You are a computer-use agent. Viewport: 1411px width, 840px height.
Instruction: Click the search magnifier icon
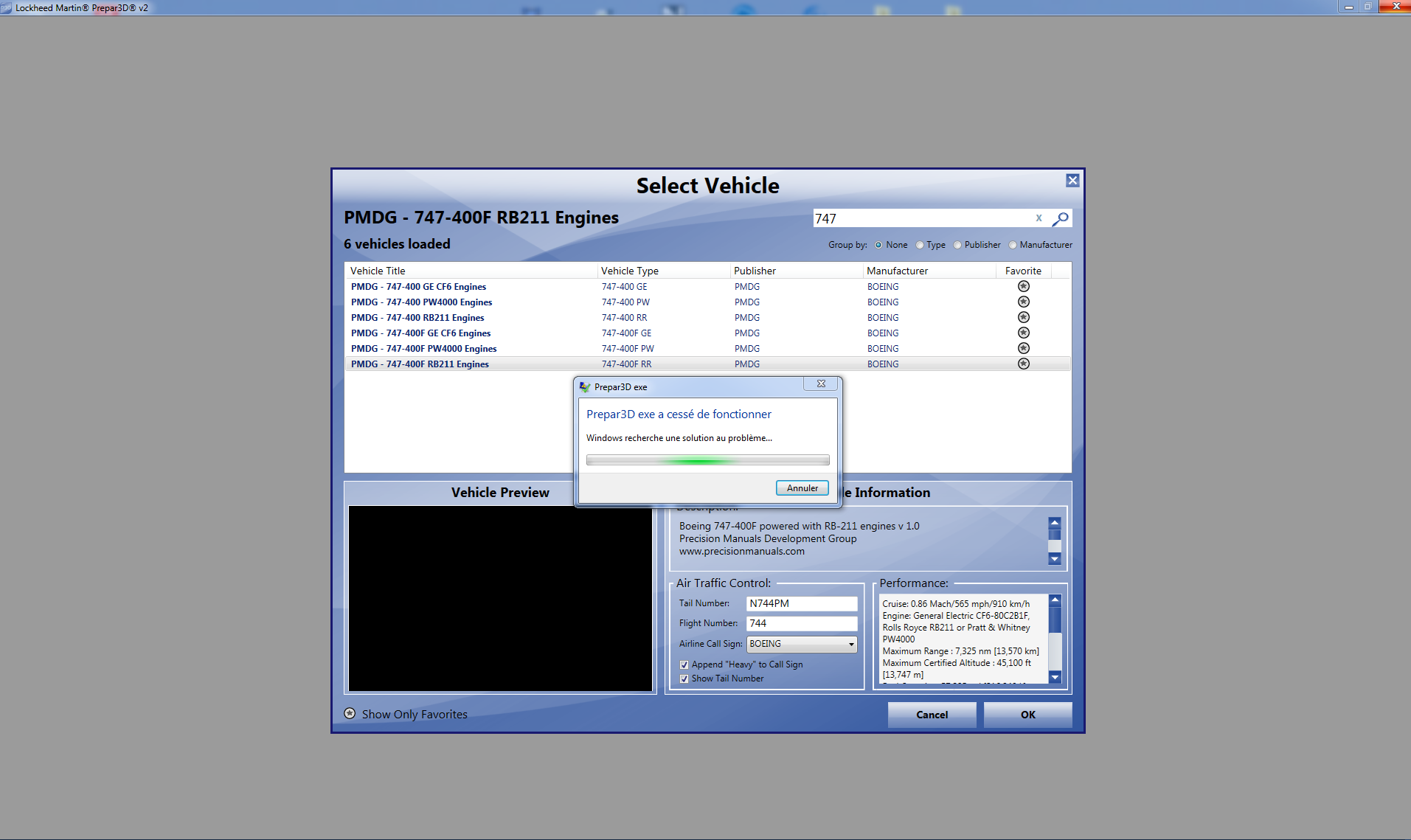point(1060,219)
